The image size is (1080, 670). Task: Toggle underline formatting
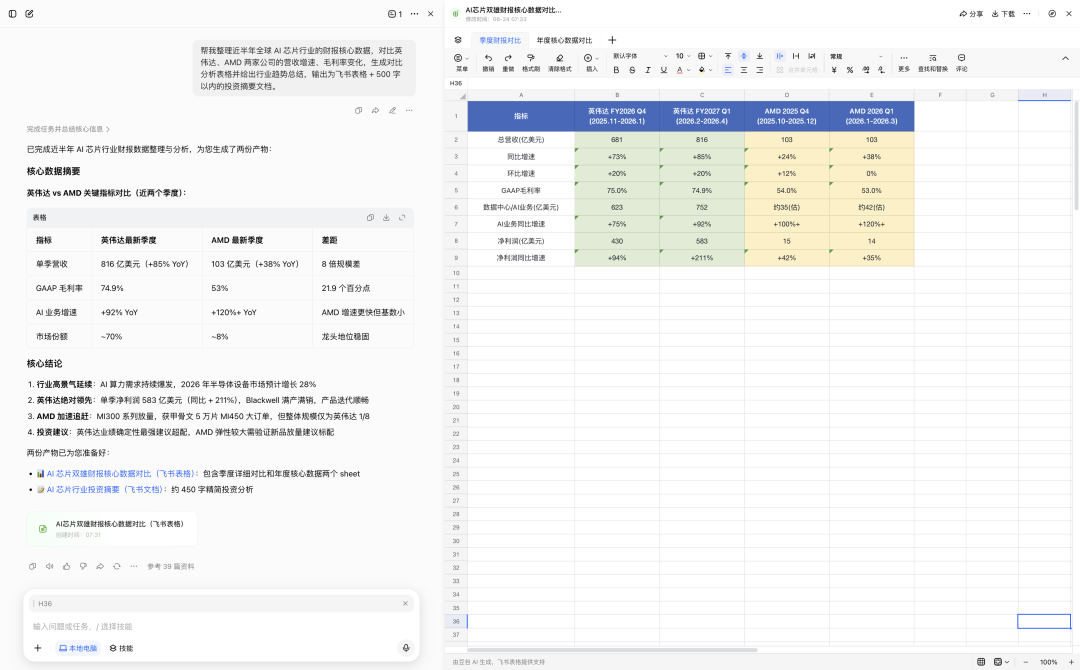pos(664,70)
